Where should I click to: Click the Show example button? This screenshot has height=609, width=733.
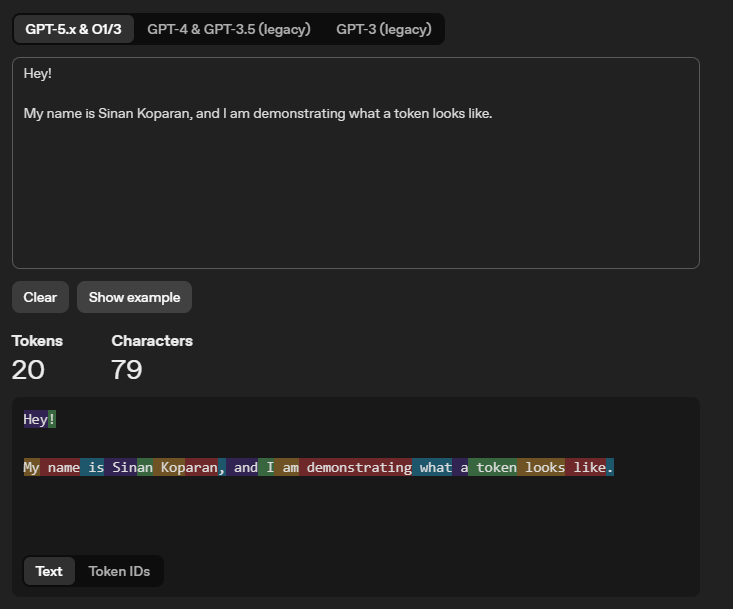point(134,297)
